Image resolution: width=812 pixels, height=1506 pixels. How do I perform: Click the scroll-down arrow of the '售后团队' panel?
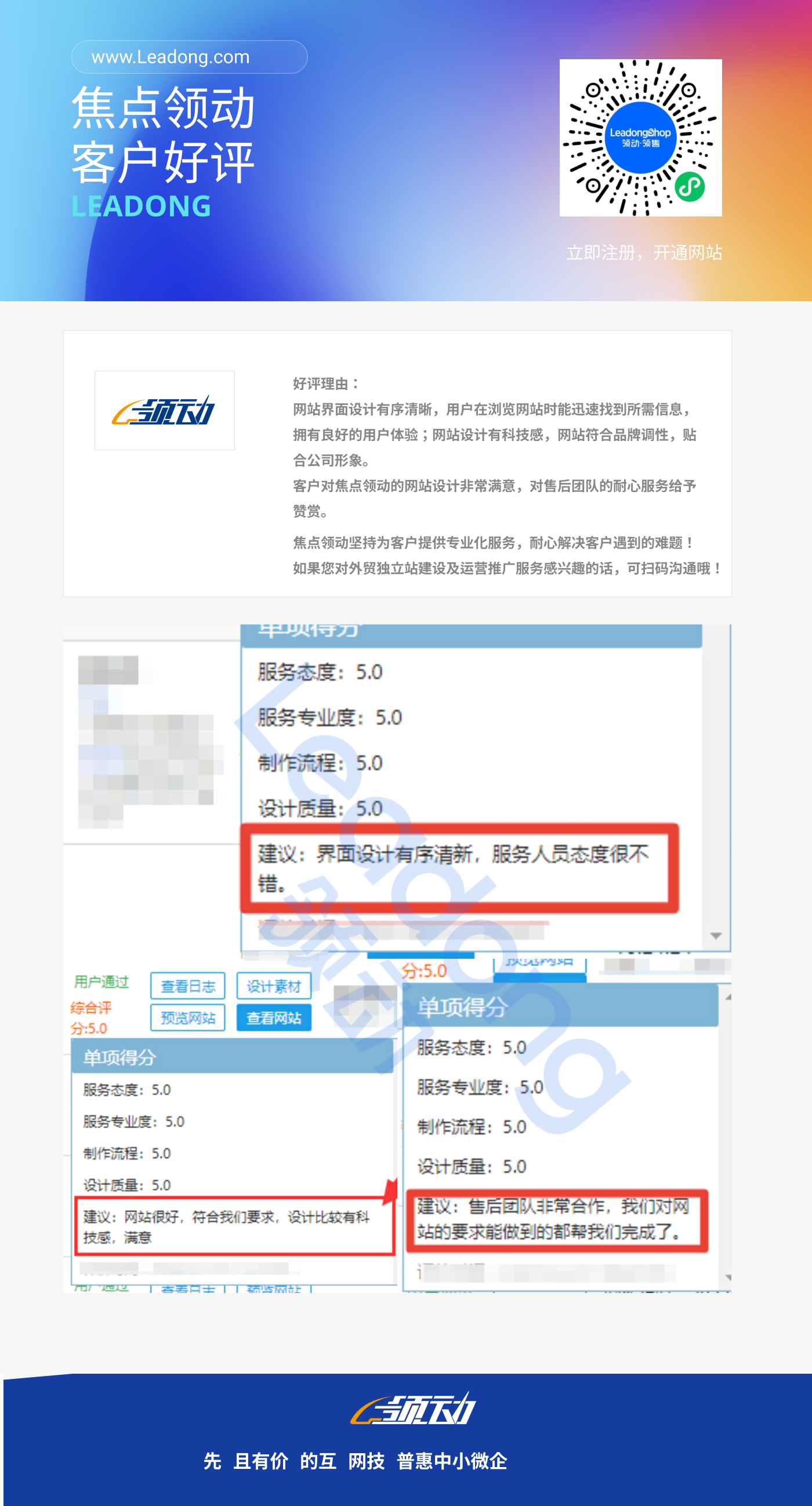pyautogui.click(x=728, y=1277)
